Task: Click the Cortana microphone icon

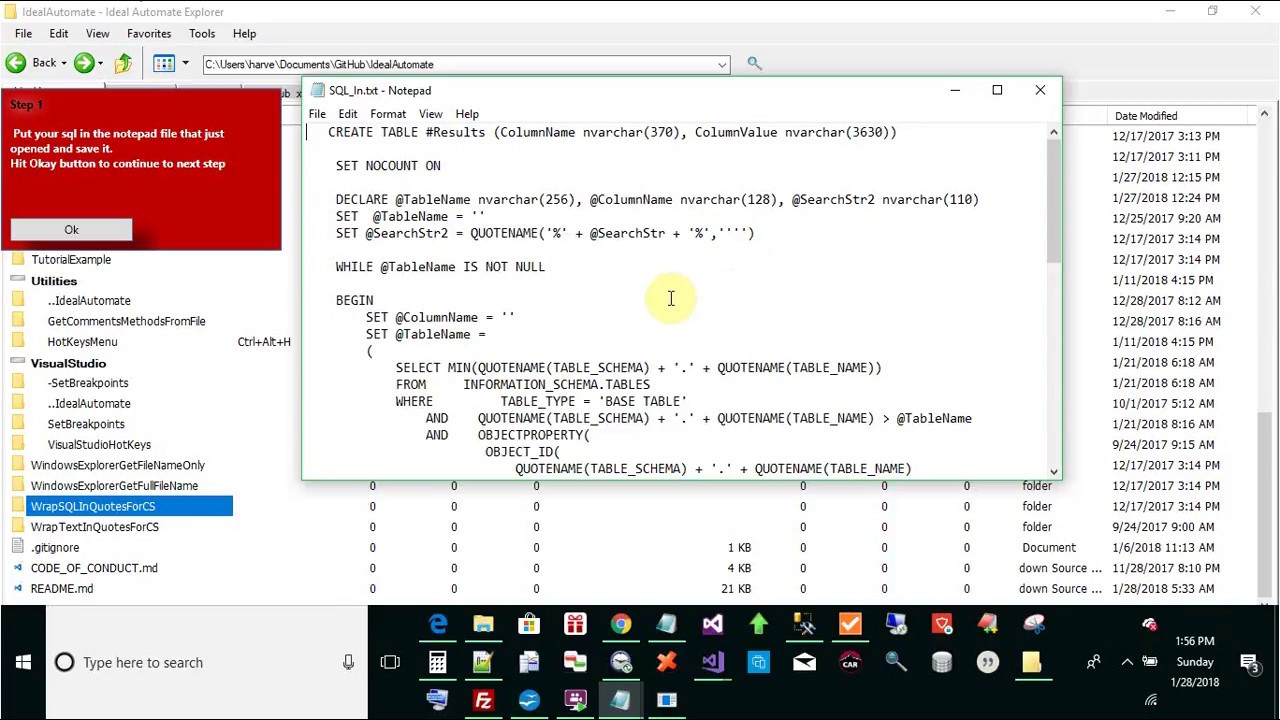Action: pyautogui.click(x=348, y=663)
